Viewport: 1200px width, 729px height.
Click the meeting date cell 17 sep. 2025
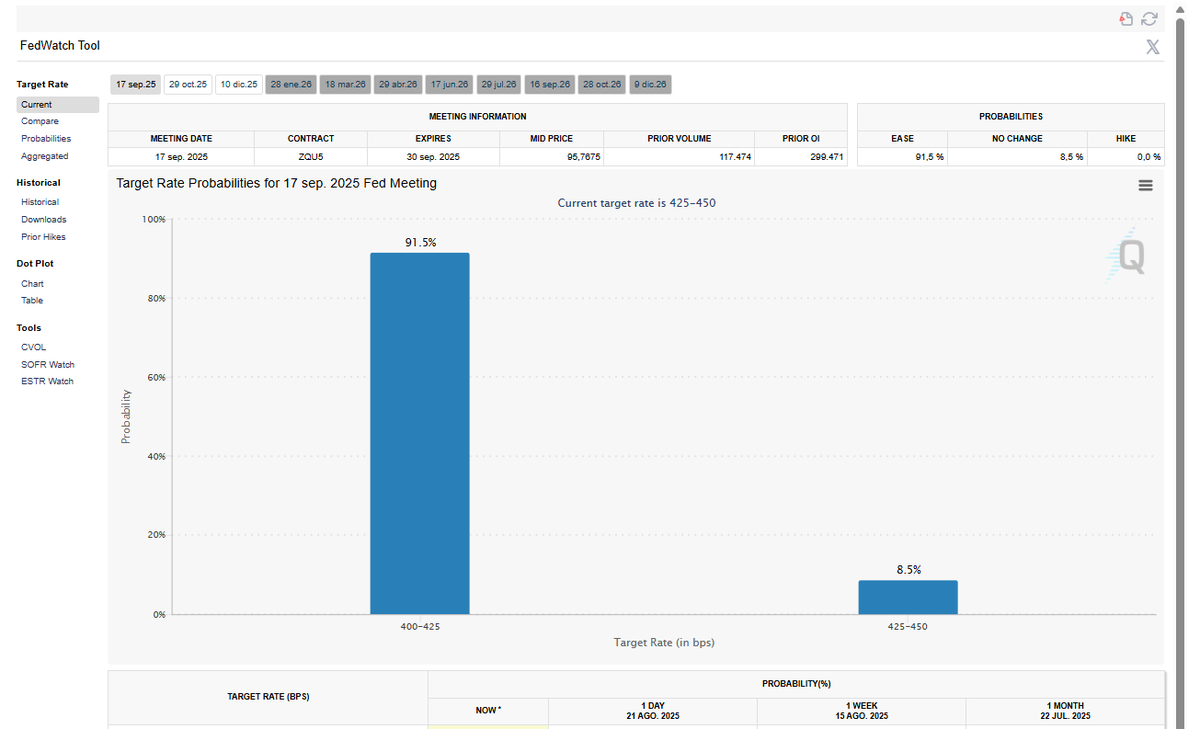pyautogui.click(x=181, y=157)
